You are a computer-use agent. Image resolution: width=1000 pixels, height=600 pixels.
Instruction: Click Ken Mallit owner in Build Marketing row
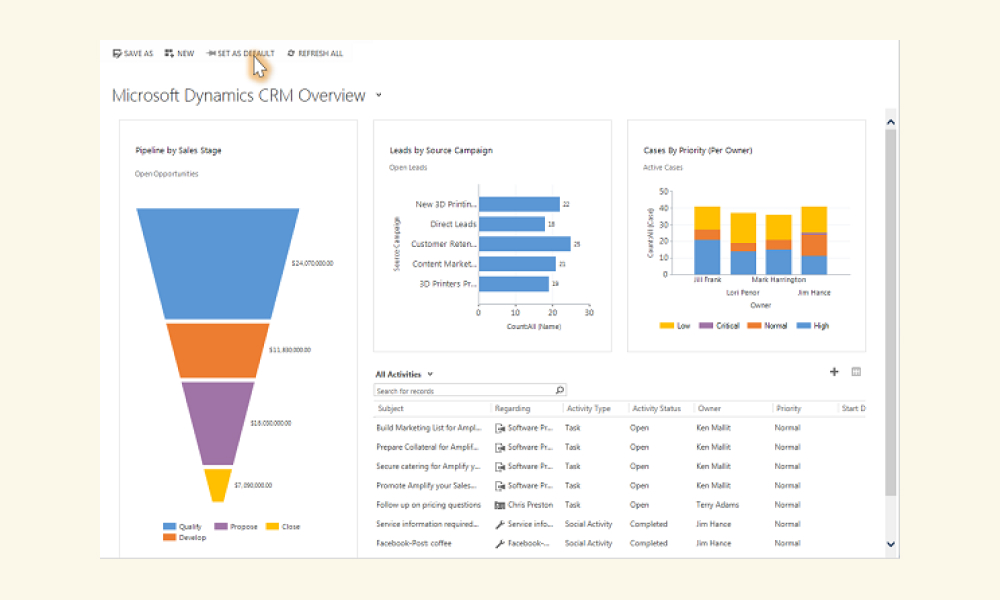pyautogui.click(x=714, y=428)
